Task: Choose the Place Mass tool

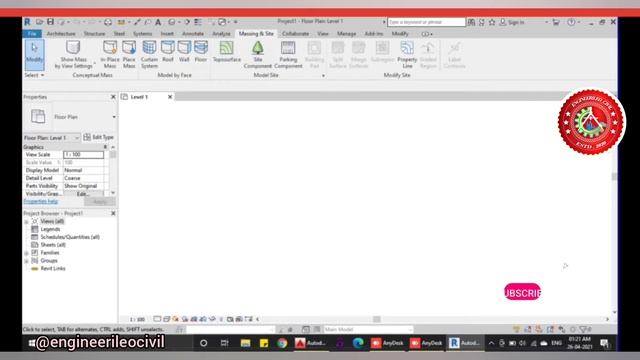Action: pyautogui.click(x=129, y=54)
